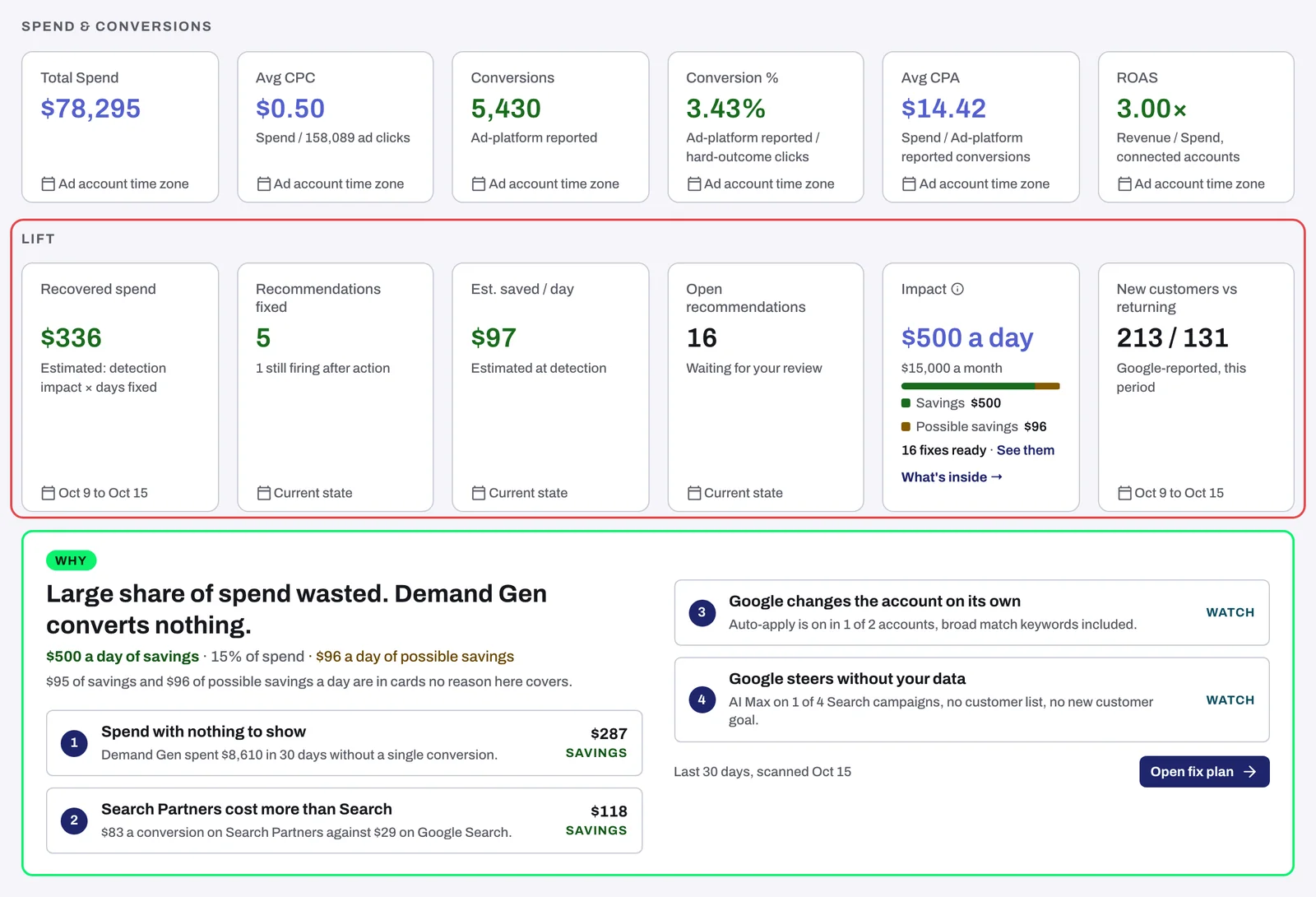Click calendar icon in New customers card
Screen dimensions: 1316x897
[x=1124, y=493]
